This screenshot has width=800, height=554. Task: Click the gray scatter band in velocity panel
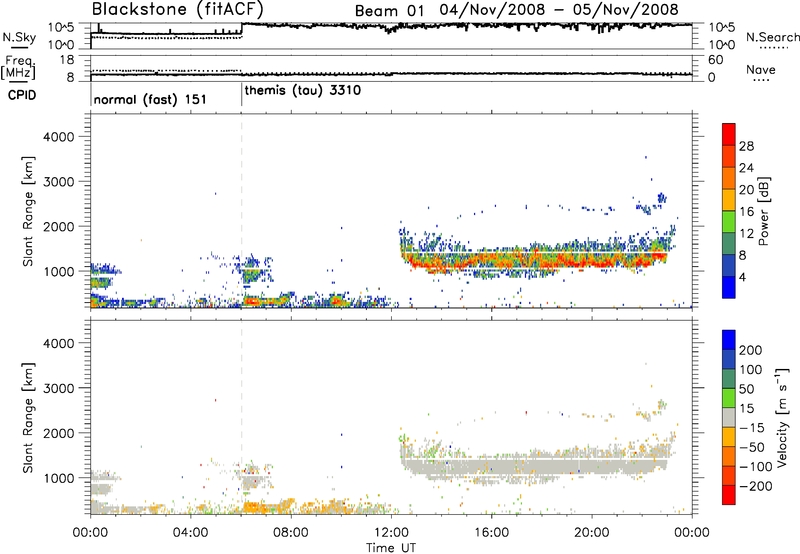coord(536,466)
